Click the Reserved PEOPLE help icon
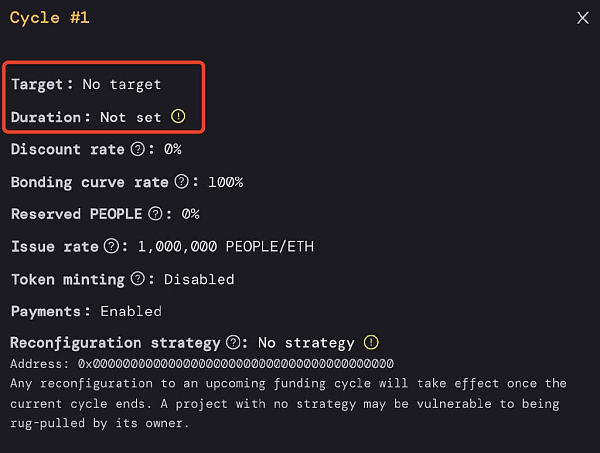 click(155, 213)
